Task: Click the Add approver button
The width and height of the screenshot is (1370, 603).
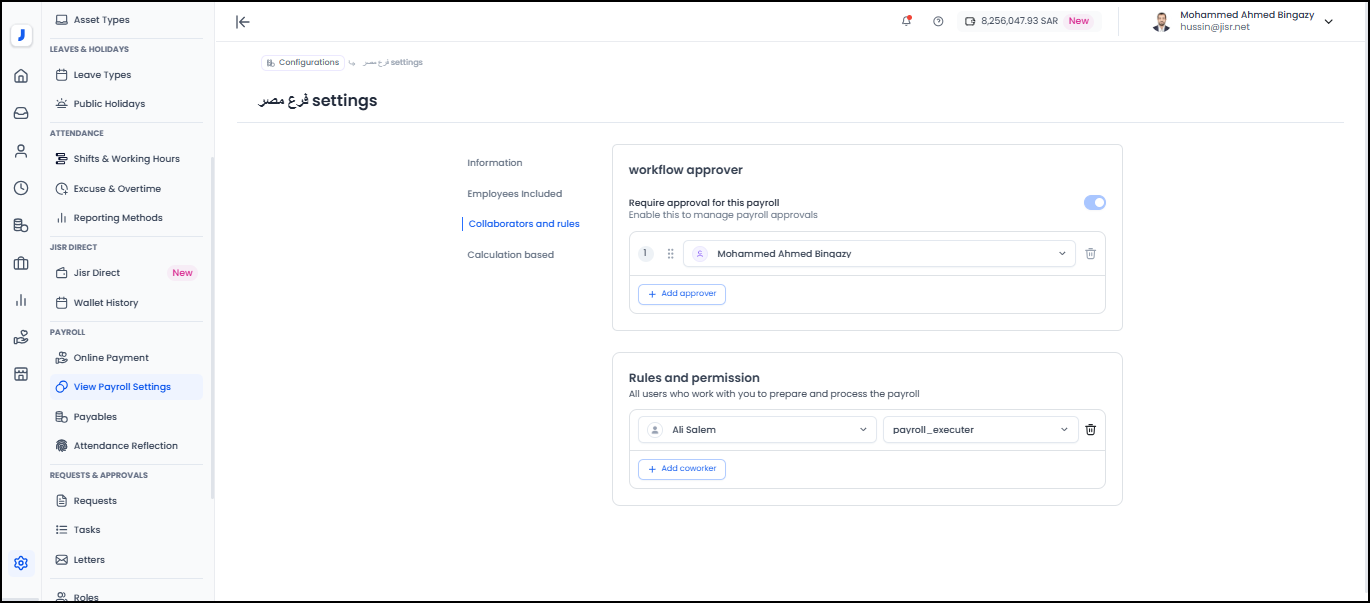Action: [x=682, y=294]
